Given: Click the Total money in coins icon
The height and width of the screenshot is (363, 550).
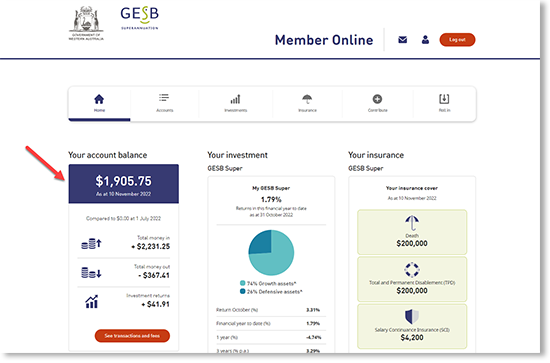Looking at the screenshot, I should pyautogui.click(x=91, y=243).
